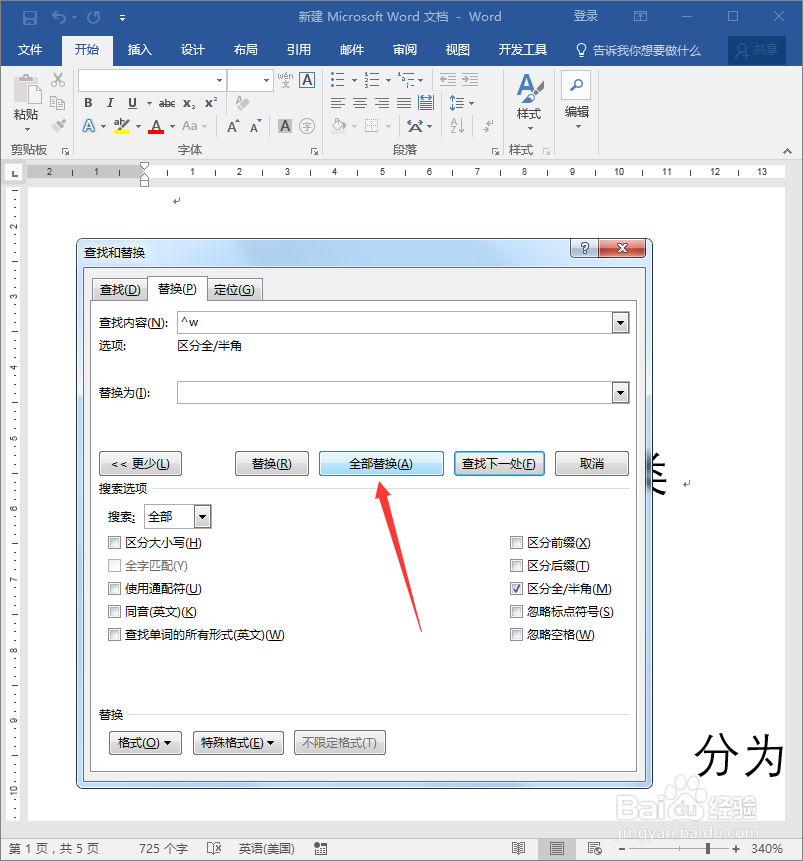Decrease font size with shrink font icon
Screen dimensions: 803x861
(x=255, y=126)
